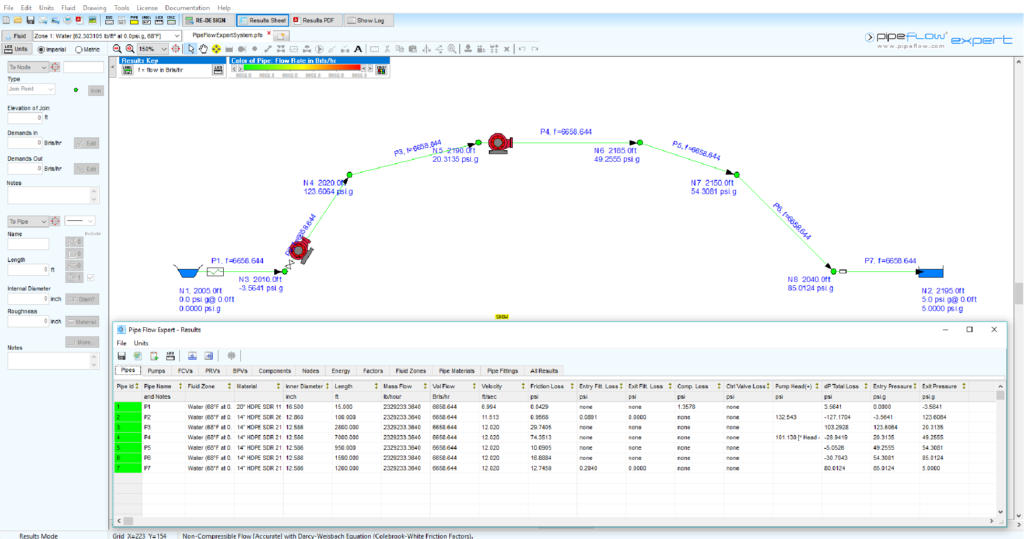This screenshot has width=1024, height=539.
Task: Click the new tab icon beside file tab
Action: [281, 35]
